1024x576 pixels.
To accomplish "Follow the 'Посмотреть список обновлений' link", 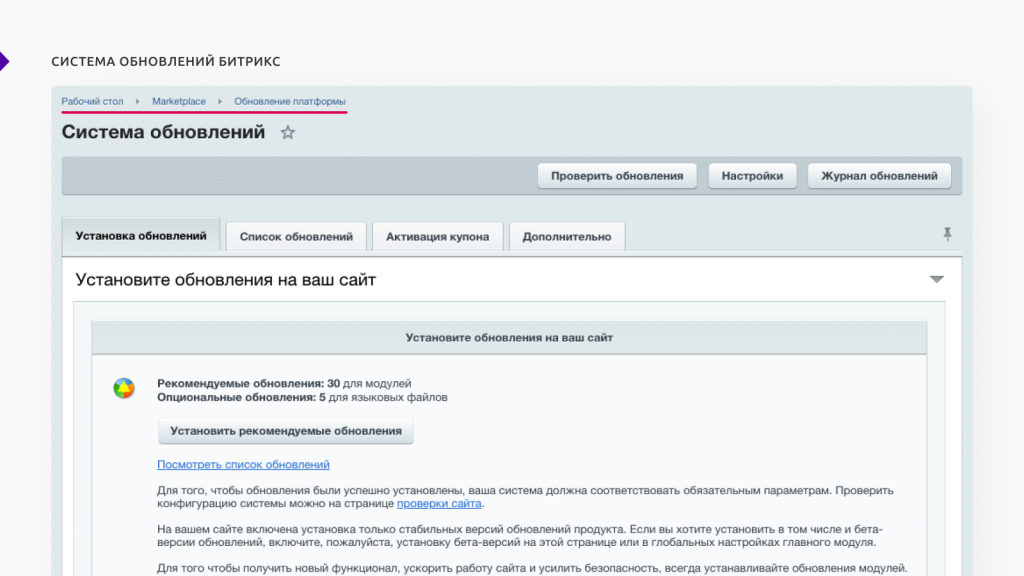I will 243,464.
